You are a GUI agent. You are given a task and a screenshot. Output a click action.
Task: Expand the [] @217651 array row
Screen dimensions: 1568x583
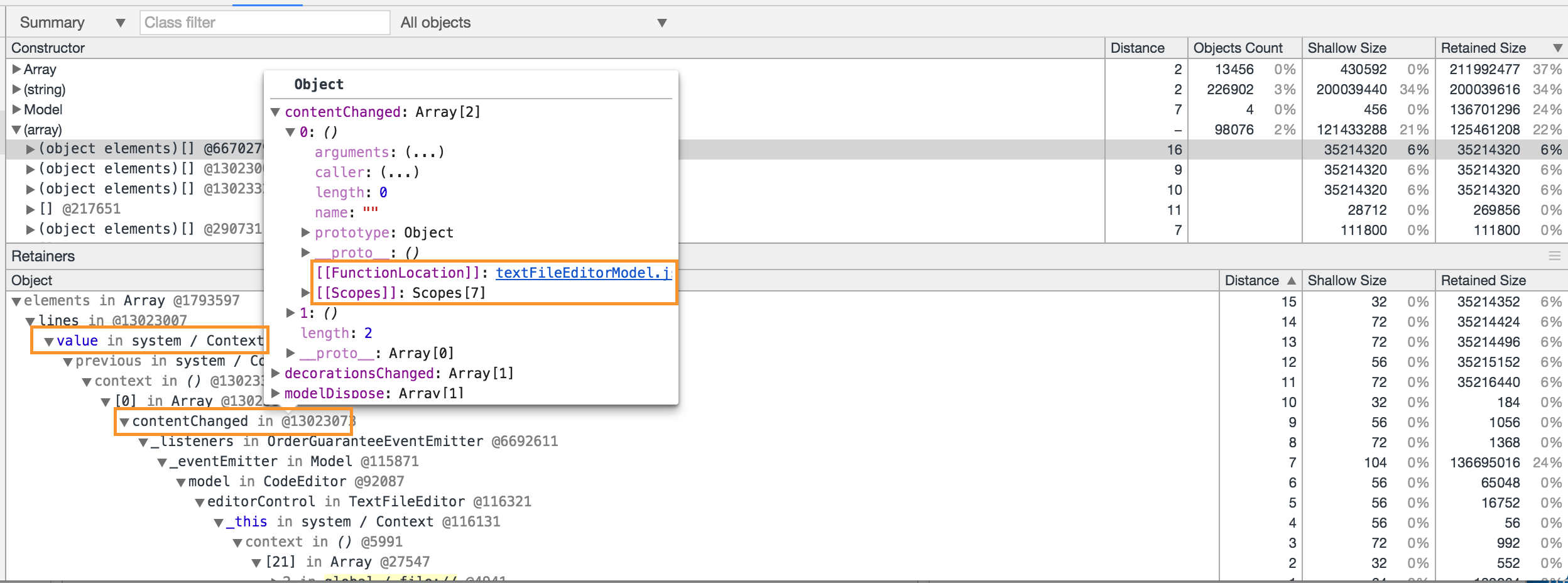tap(30, 208)
